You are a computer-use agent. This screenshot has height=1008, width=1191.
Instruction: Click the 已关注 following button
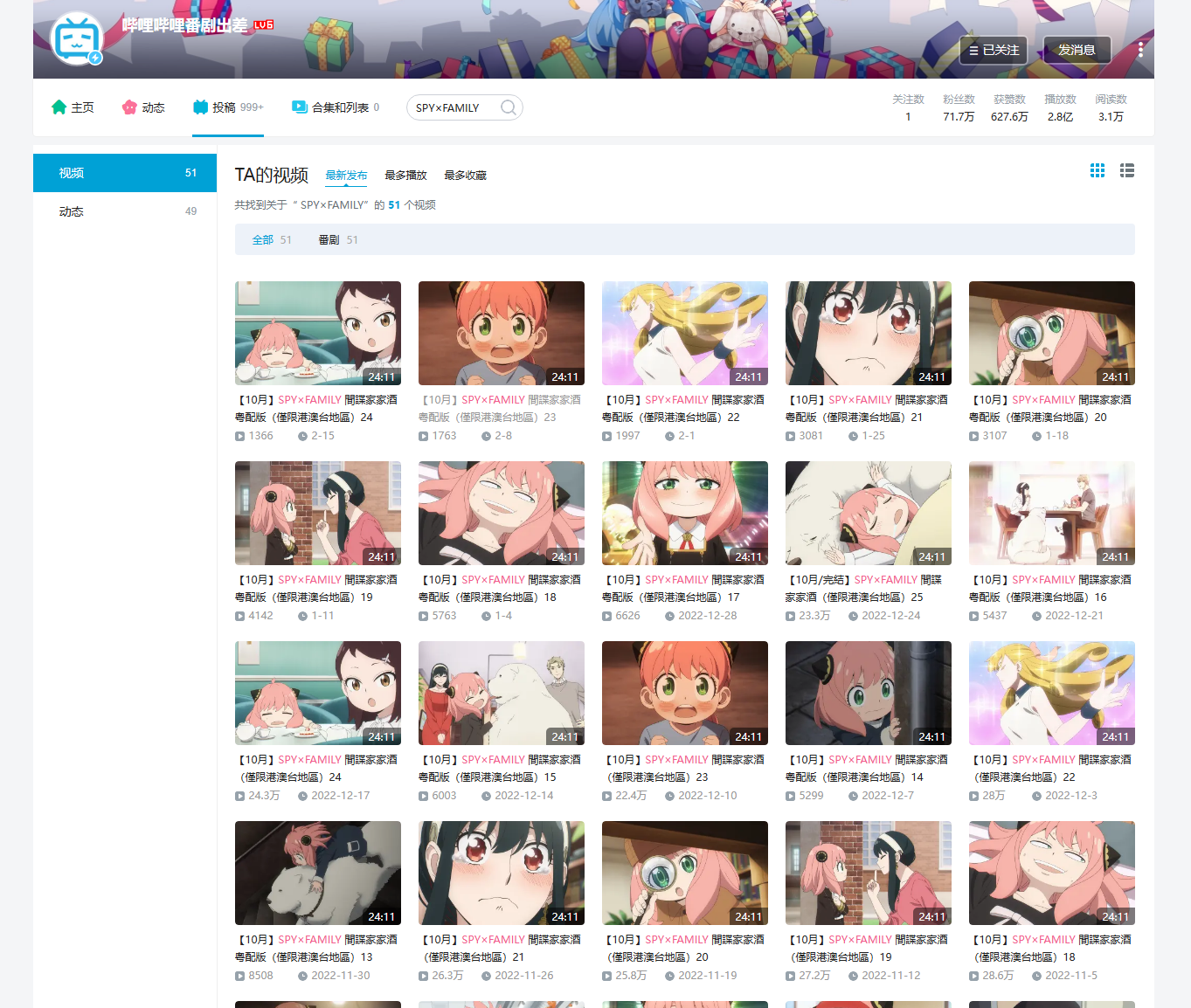point(994,50)
